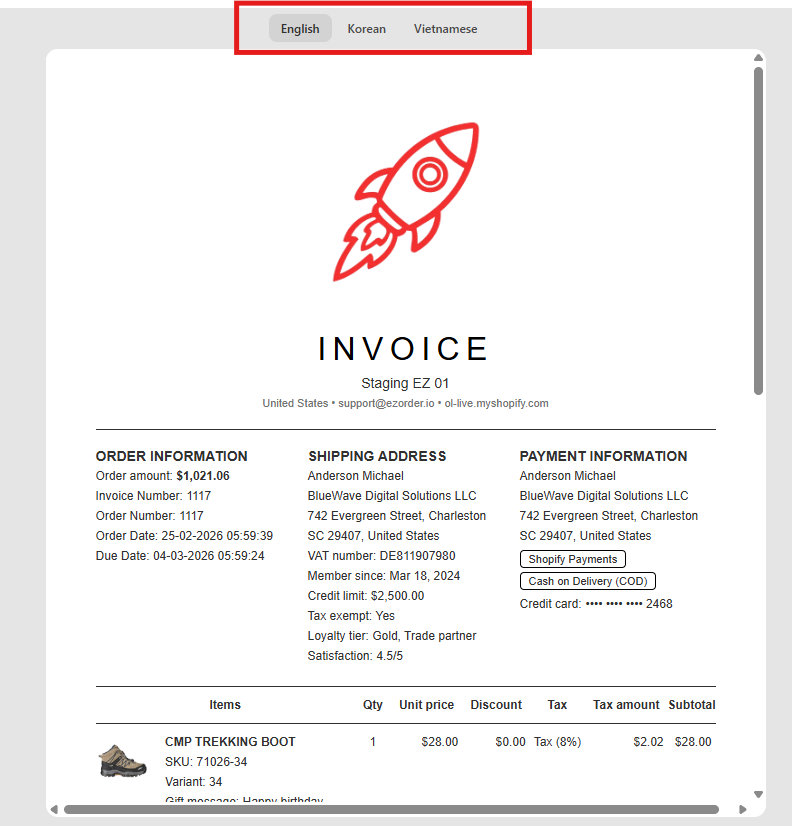Switch to the English language tab
Viewport: 792px width, 826px height.
coord(300,28)
